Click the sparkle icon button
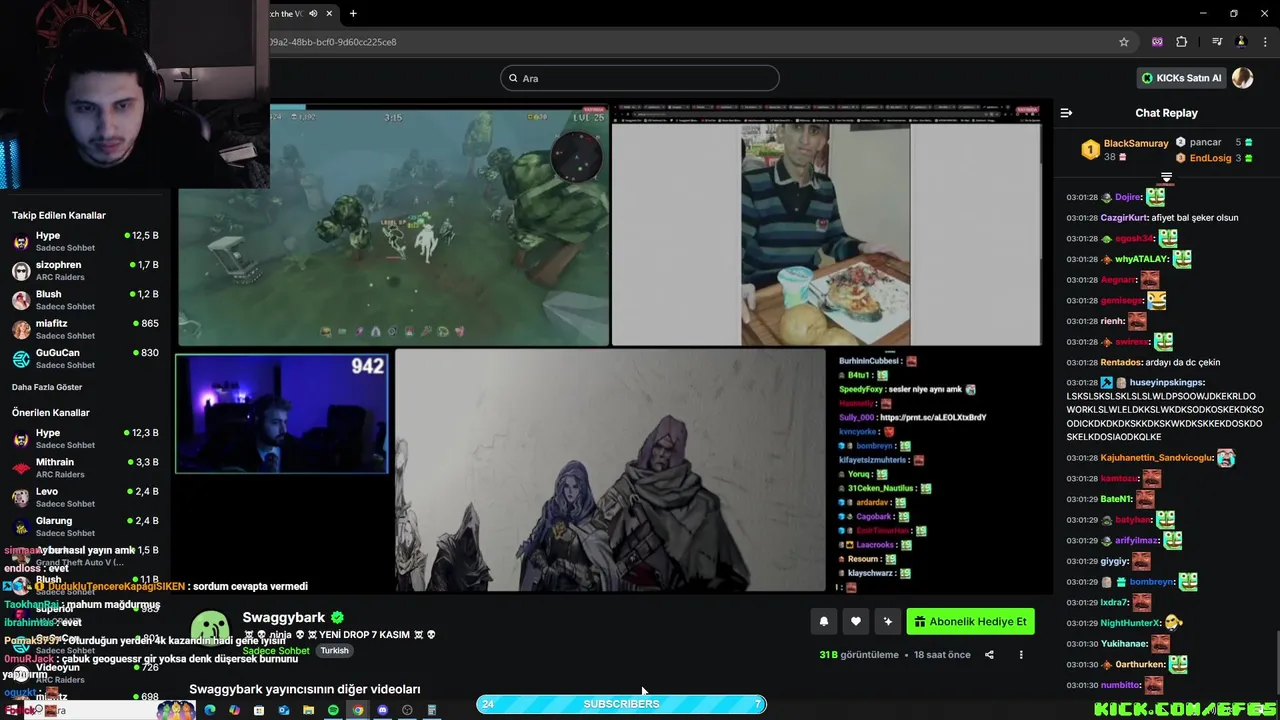Image resolution: width=1280 pixels, height=720 pixels. coord(887,622)
